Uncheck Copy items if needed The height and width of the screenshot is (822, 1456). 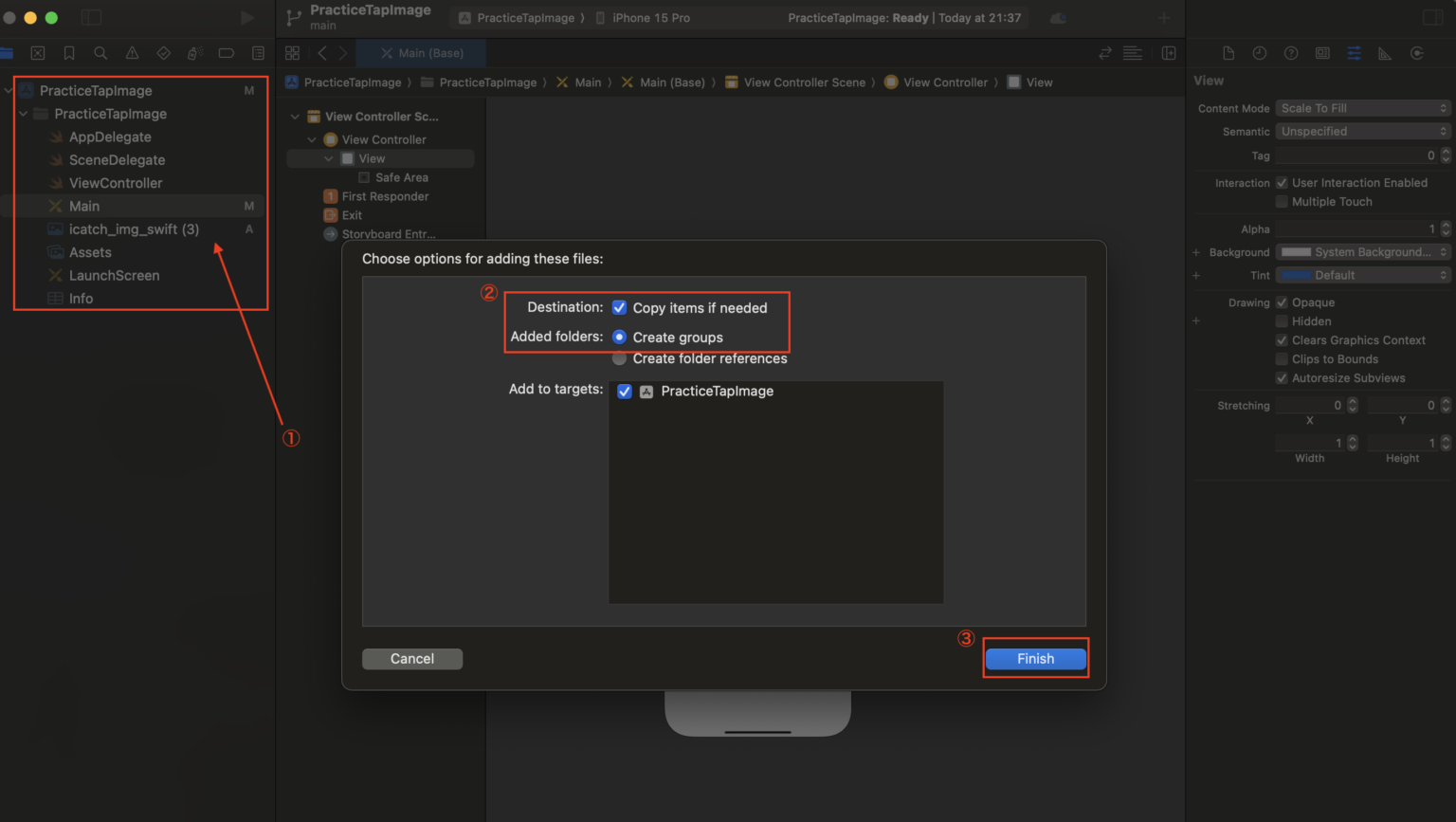pyautogui.click(x=621, y=307)
